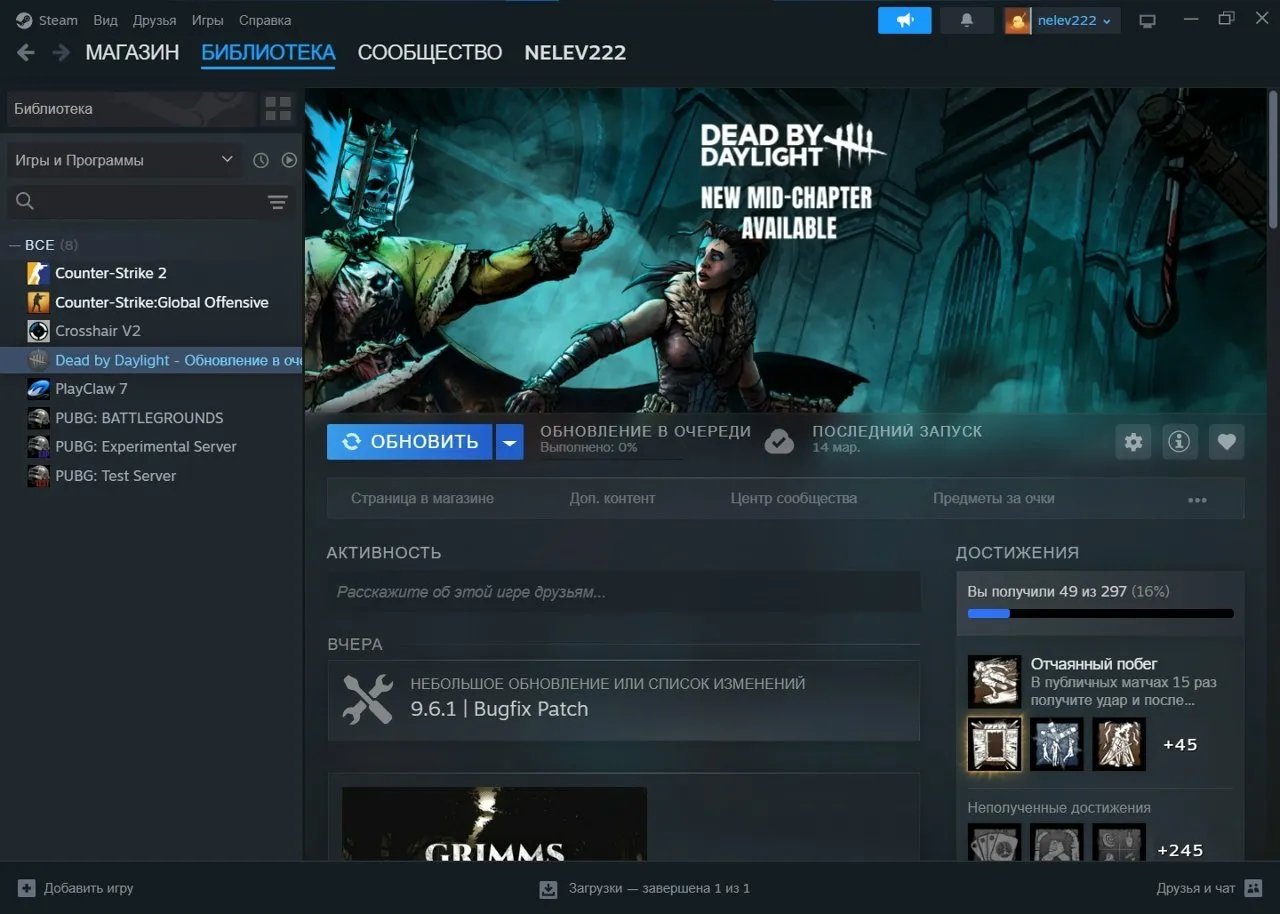Click the 'ОБНОВИТЬ' button
Screen dimensions: 1280x914
tap(410, 442)
